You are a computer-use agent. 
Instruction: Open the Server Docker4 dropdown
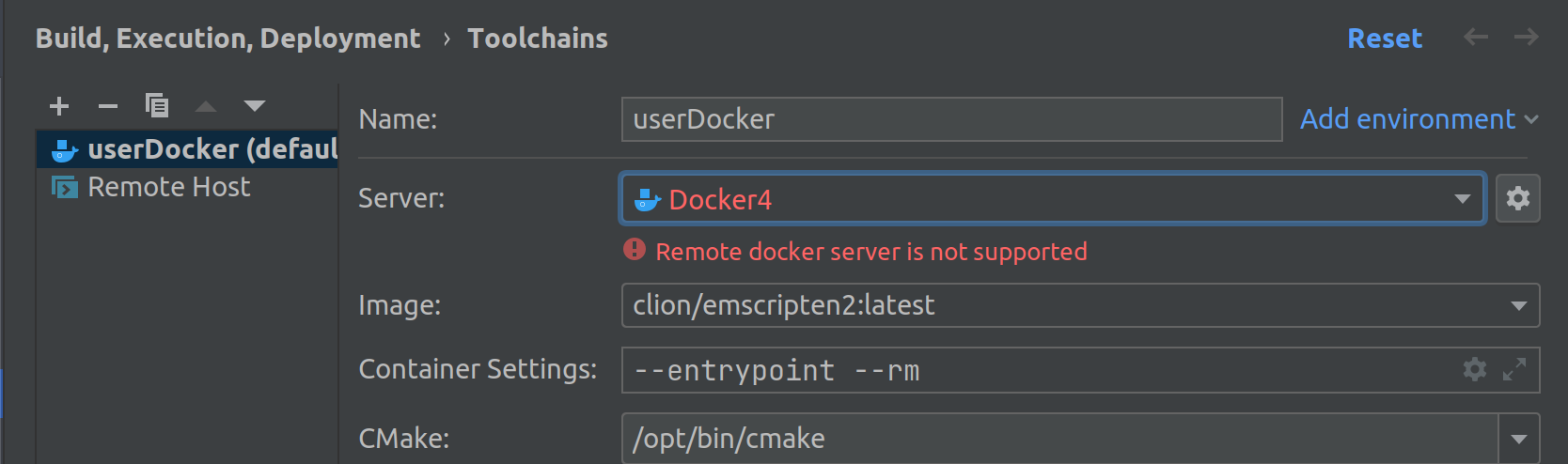point(1052,198)
